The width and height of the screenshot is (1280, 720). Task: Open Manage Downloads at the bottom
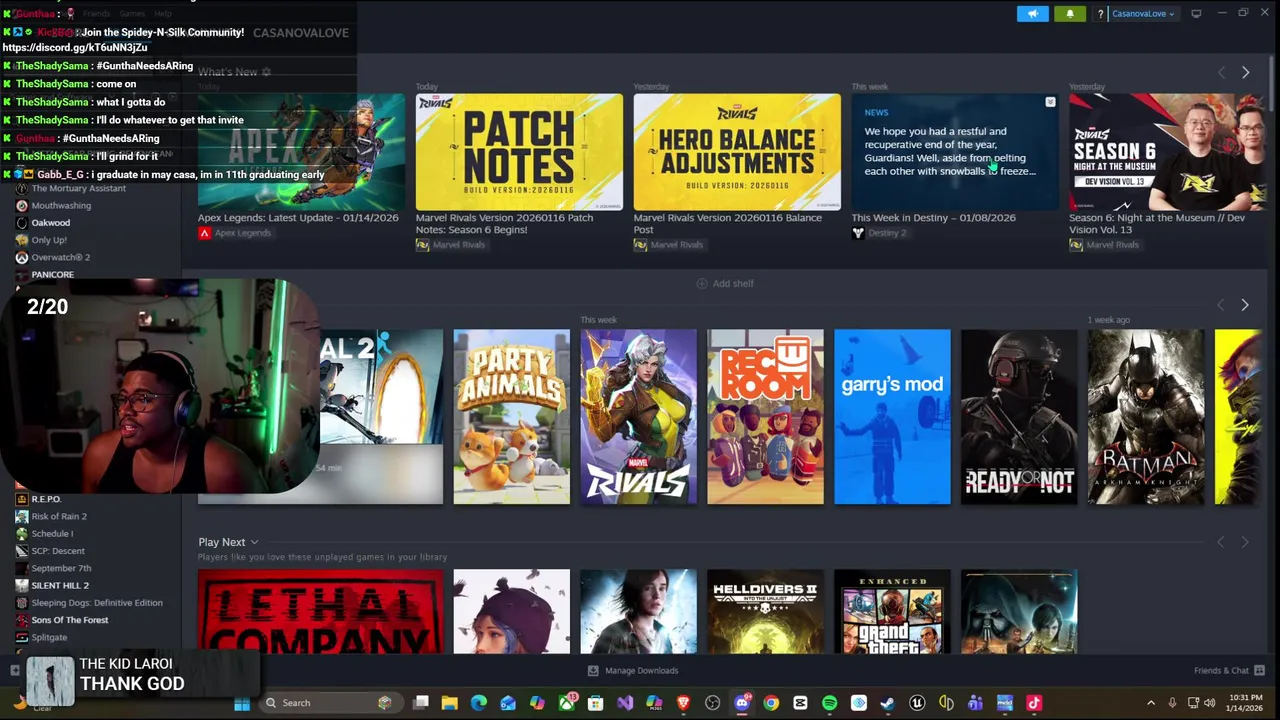(x=633, y=671)
